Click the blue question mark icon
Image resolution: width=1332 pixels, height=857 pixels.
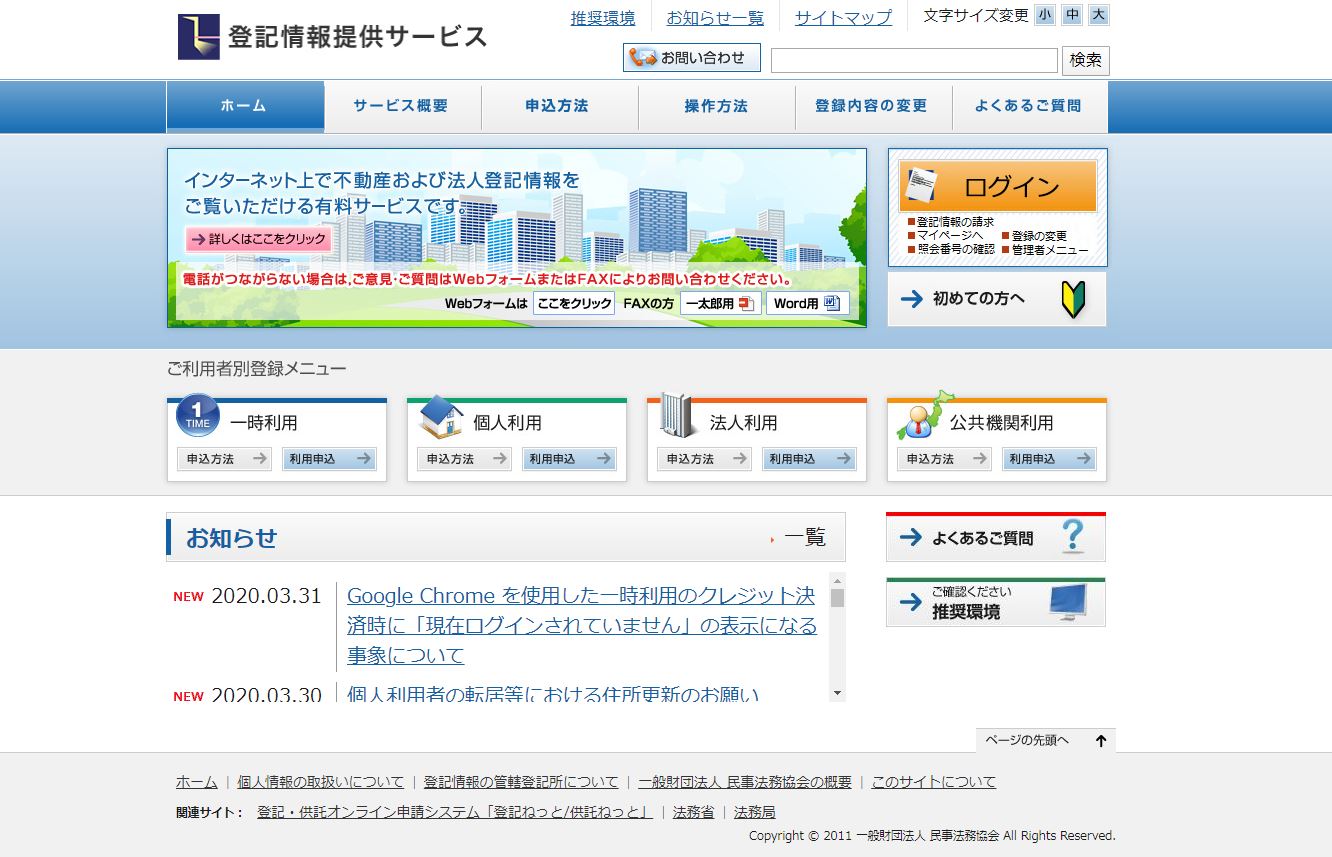tap(1072, 536)
